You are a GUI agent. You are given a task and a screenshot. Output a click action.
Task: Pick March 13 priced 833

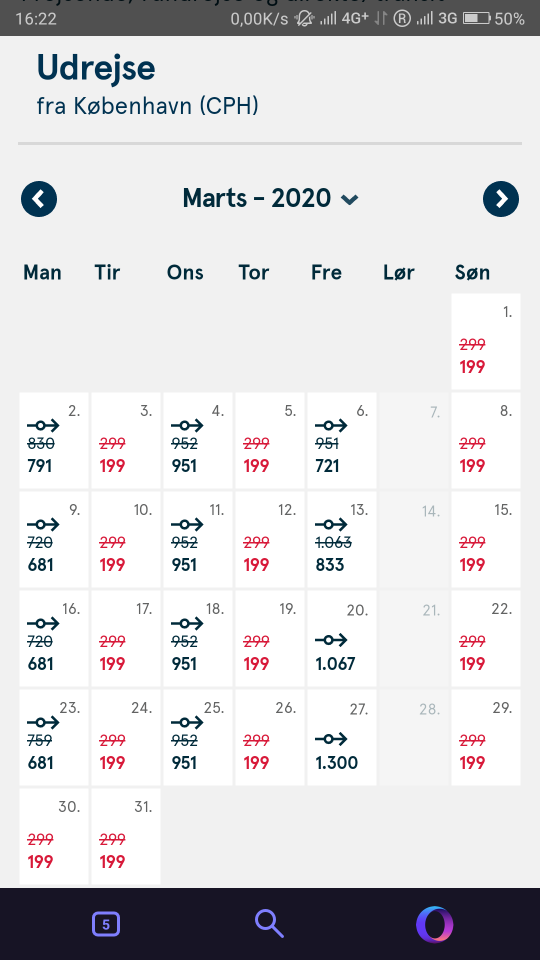click(x=342, y=540)
